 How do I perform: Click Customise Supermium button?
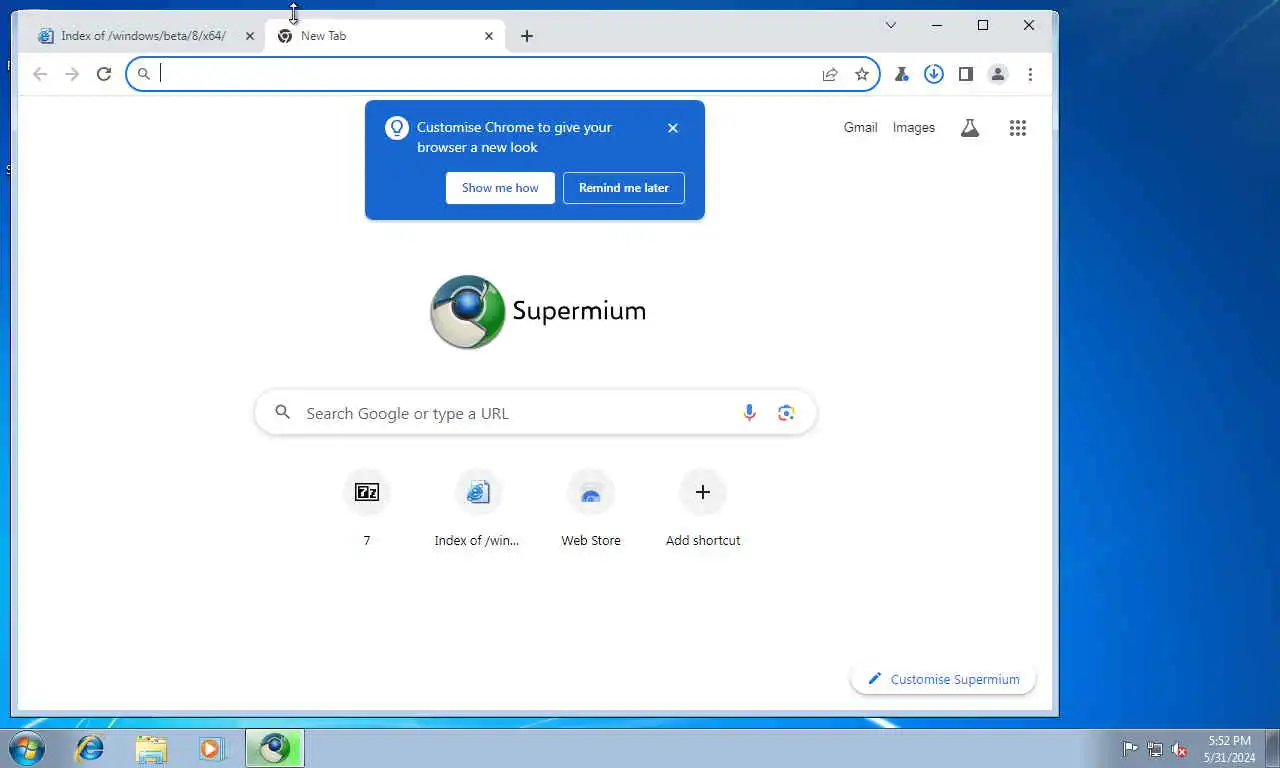tap(943, 679)
